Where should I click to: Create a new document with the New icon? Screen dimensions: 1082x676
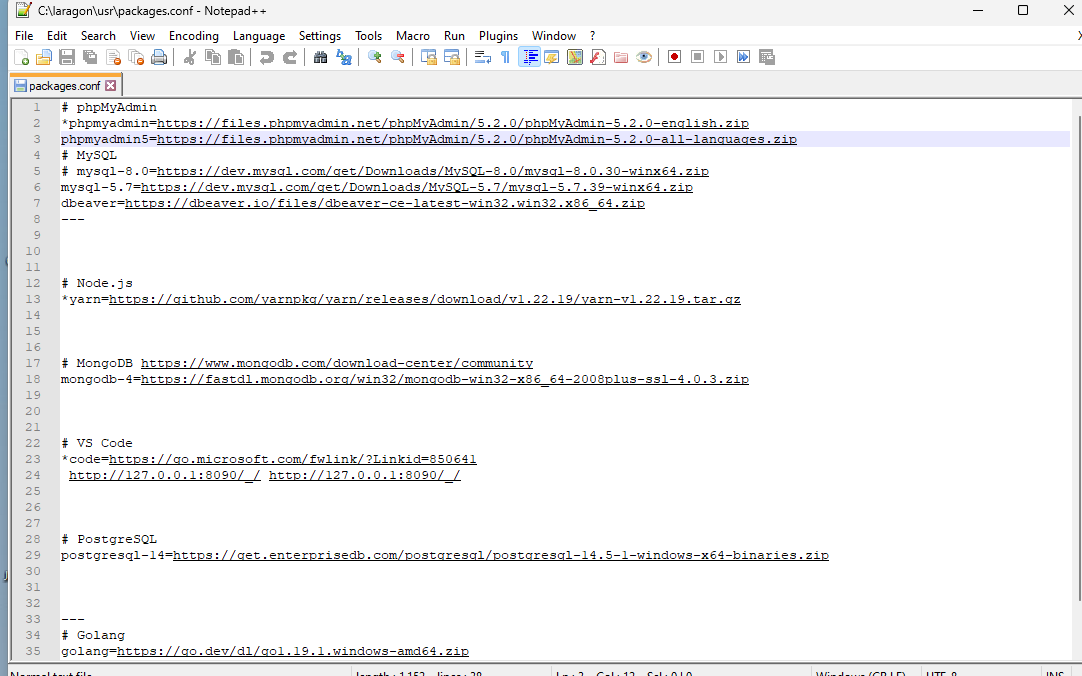point(21,57)
